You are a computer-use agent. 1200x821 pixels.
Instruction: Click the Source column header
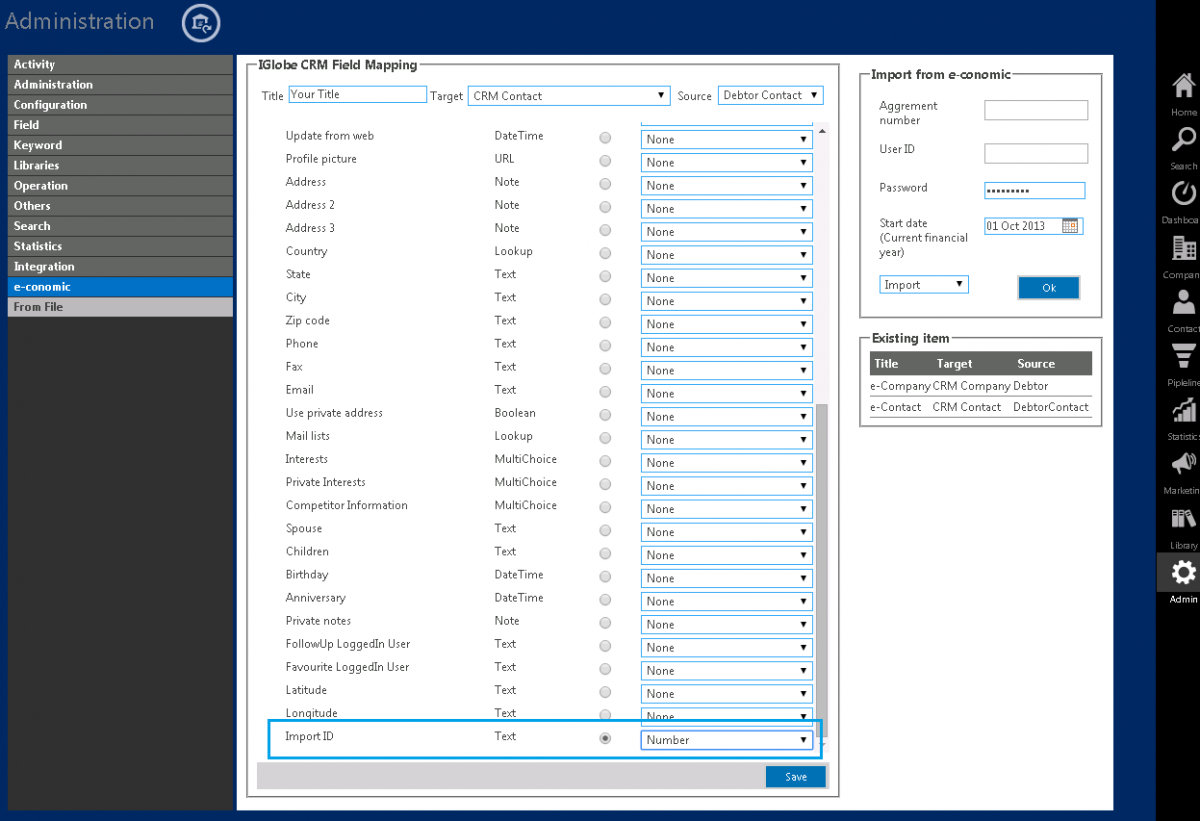(1036, 364)
